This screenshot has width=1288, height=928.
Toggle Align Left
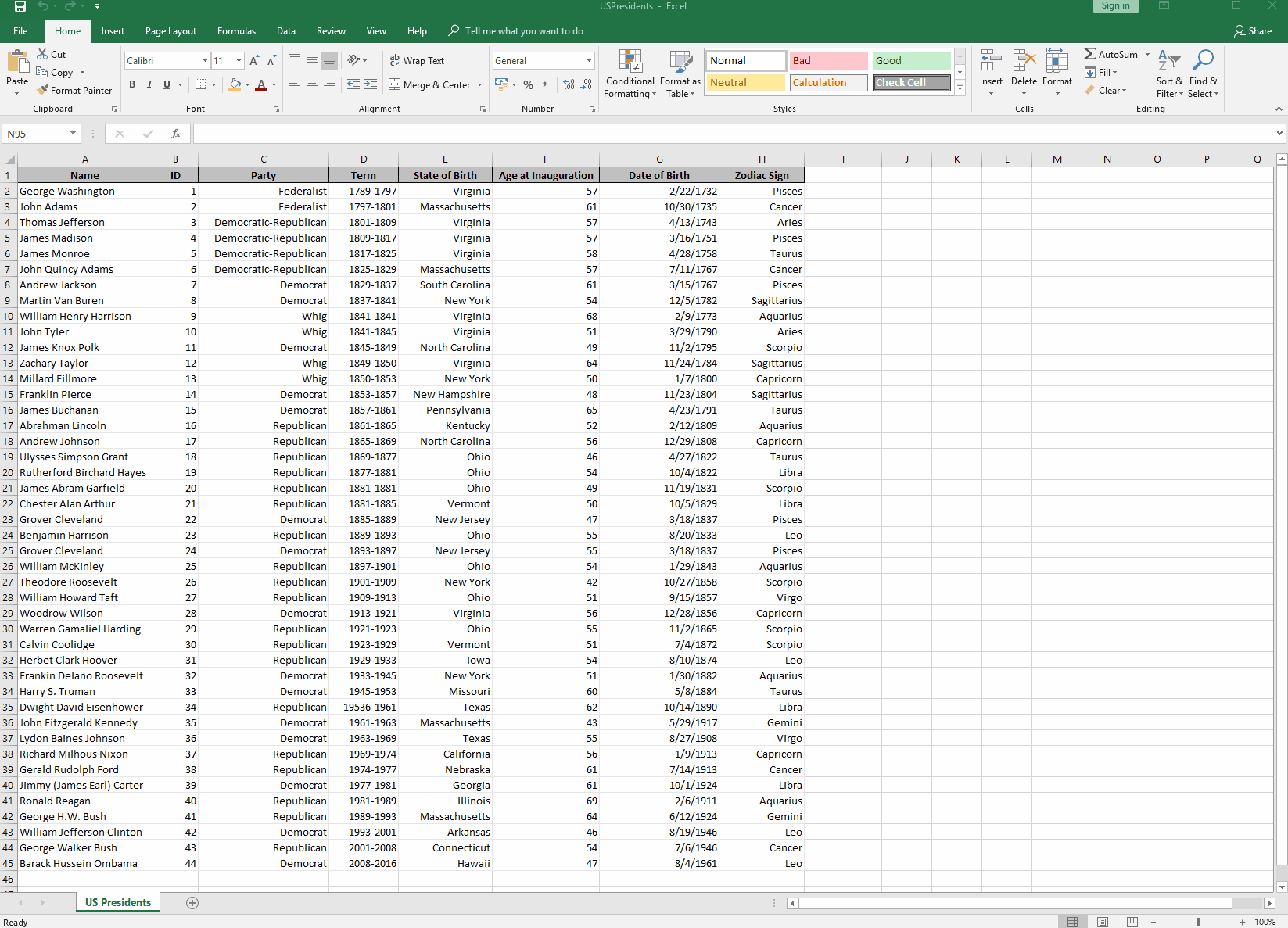(x=294, y=84)
